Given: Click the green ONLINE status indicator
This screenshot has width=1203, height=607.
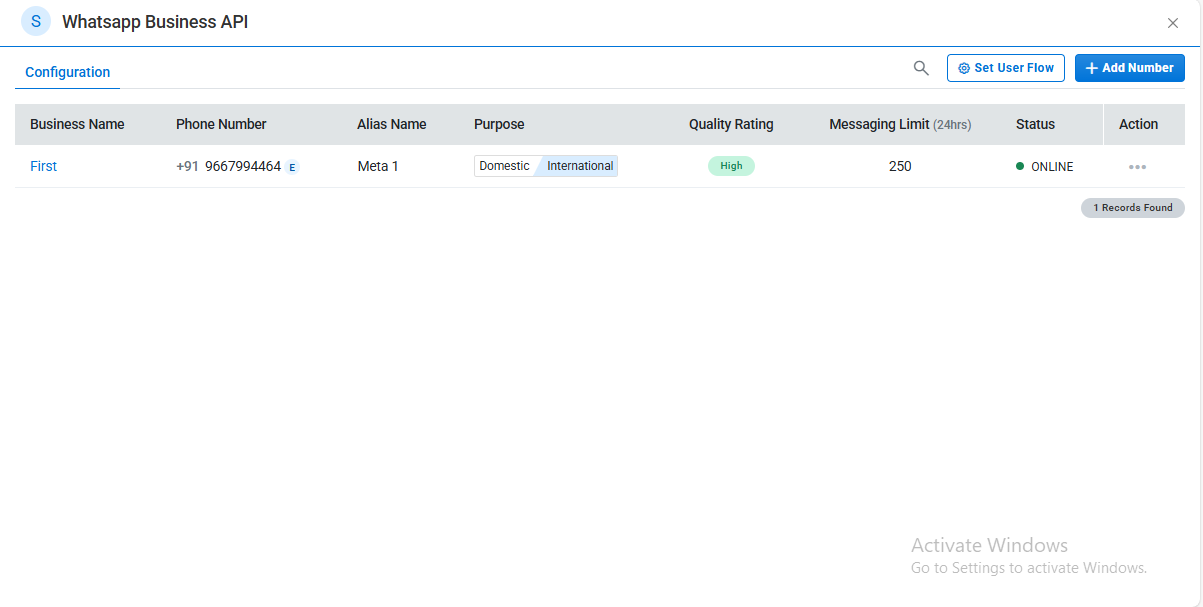Looking at the screenshot, I should click(1044, 167).
